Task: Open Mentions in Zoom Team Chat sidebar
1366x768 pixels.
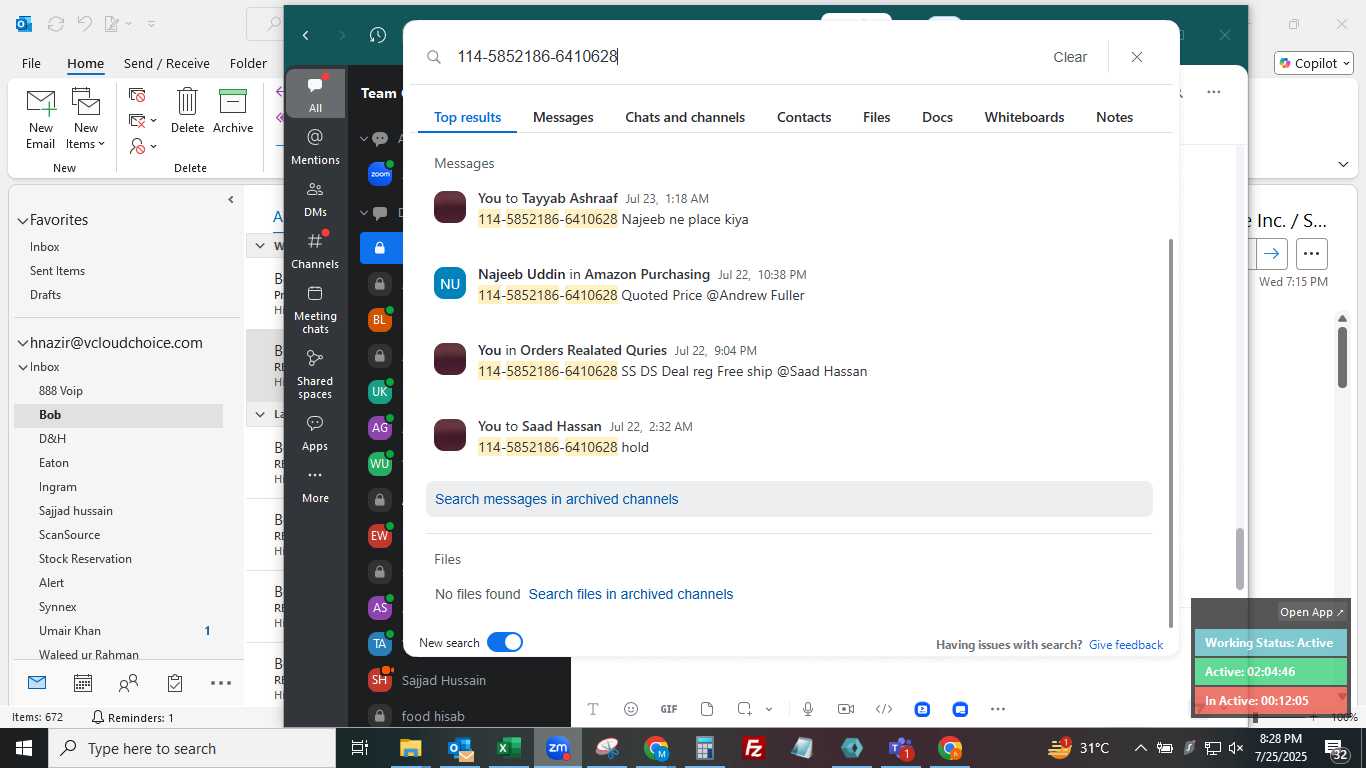Action: (x=315, y=146)
